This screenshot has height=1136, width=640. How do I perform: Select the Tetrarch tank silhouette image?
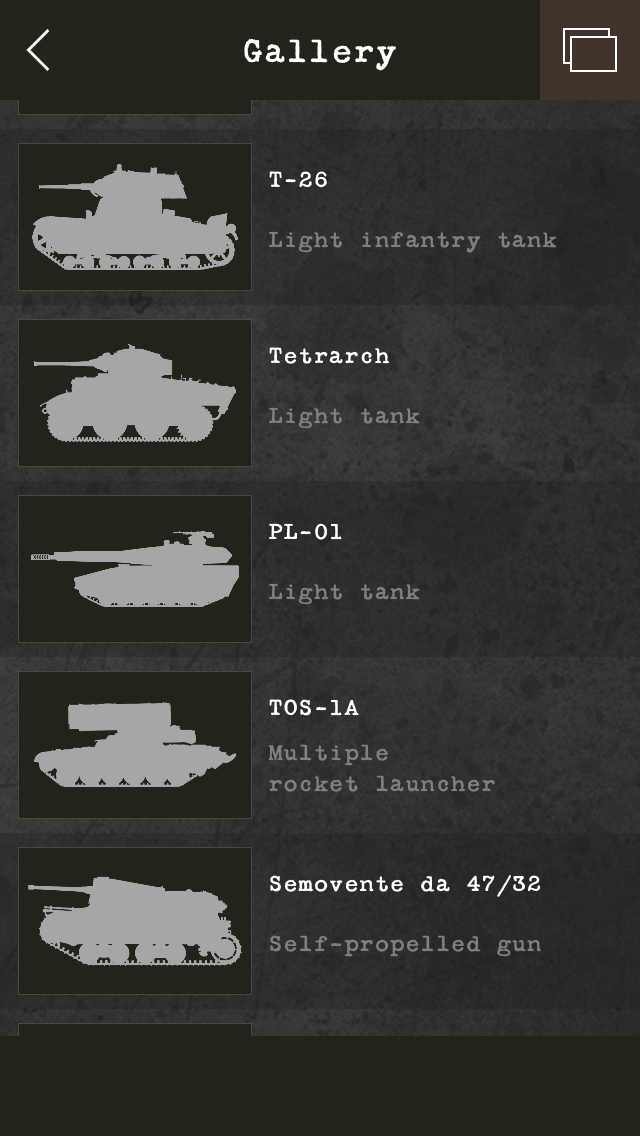pyautogui.click(x=135, y=393)
